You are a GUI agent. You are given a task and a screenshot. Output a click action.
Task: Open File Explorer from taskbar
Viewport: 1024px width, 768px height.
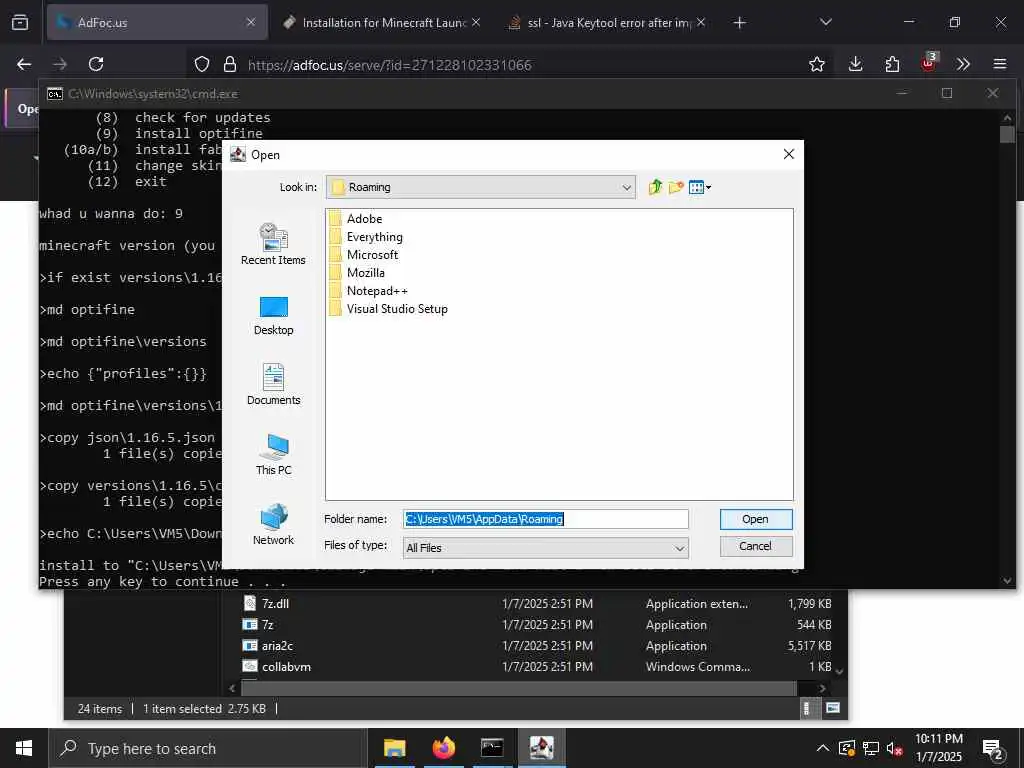(394, 748)
